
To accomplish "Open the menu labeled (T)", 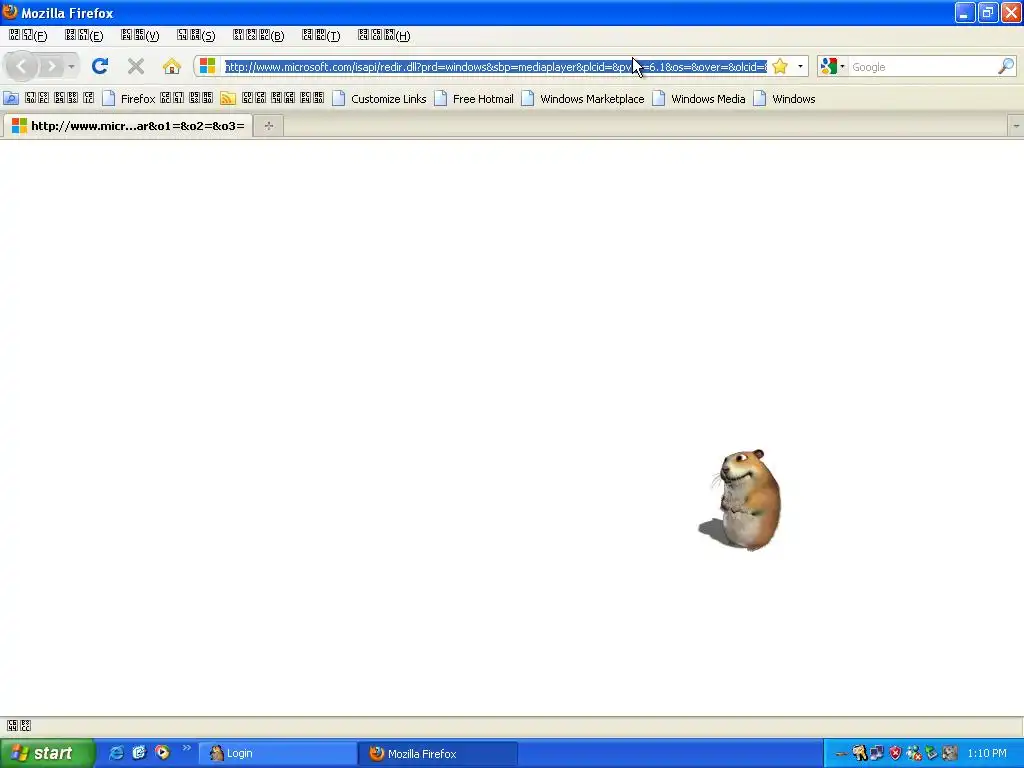I will pyautogui.click(x=321, y=35).
